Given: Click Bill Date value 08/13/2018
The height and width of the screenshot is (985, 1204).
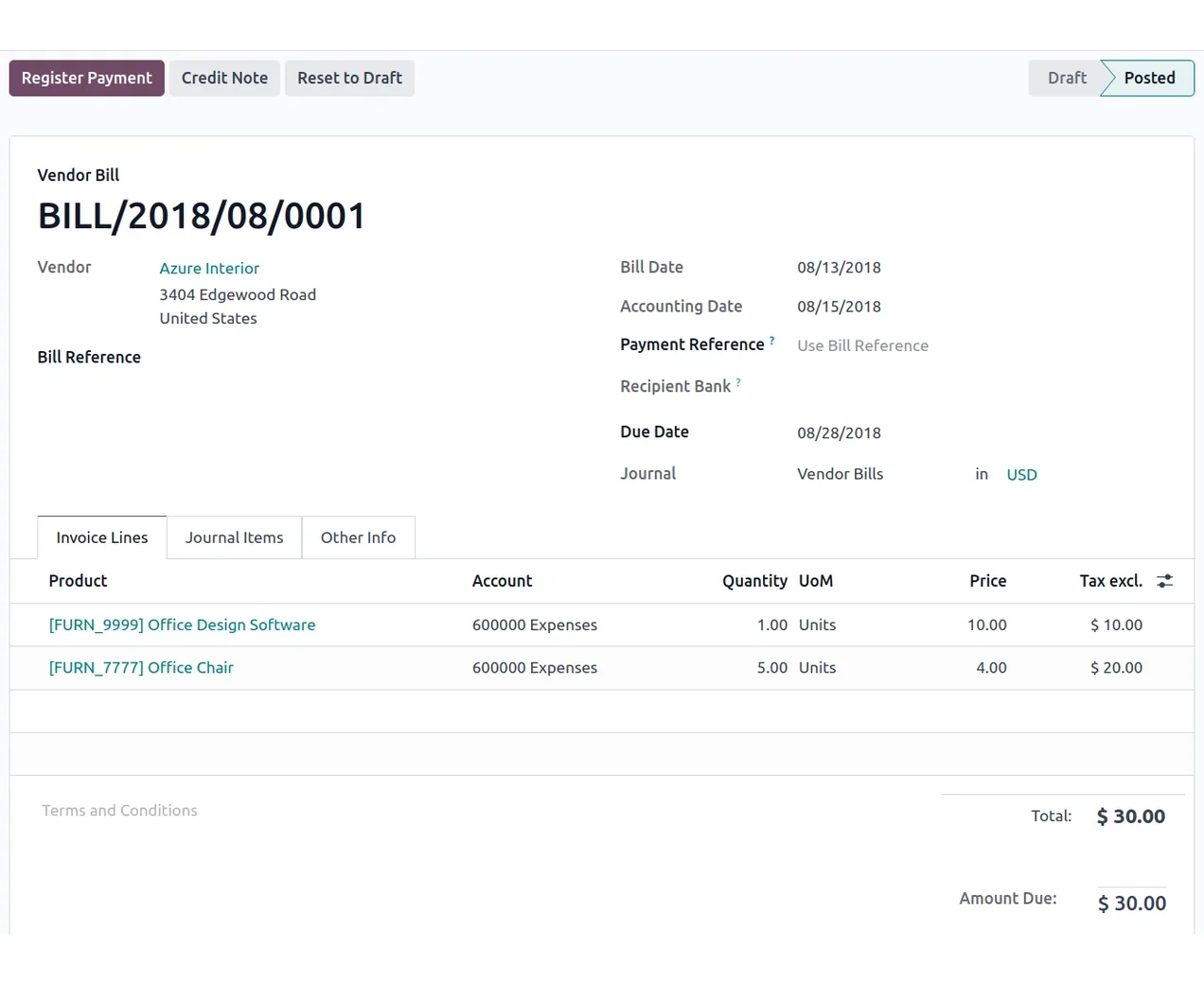Looking at the screenshot, I should pos(839,268).
